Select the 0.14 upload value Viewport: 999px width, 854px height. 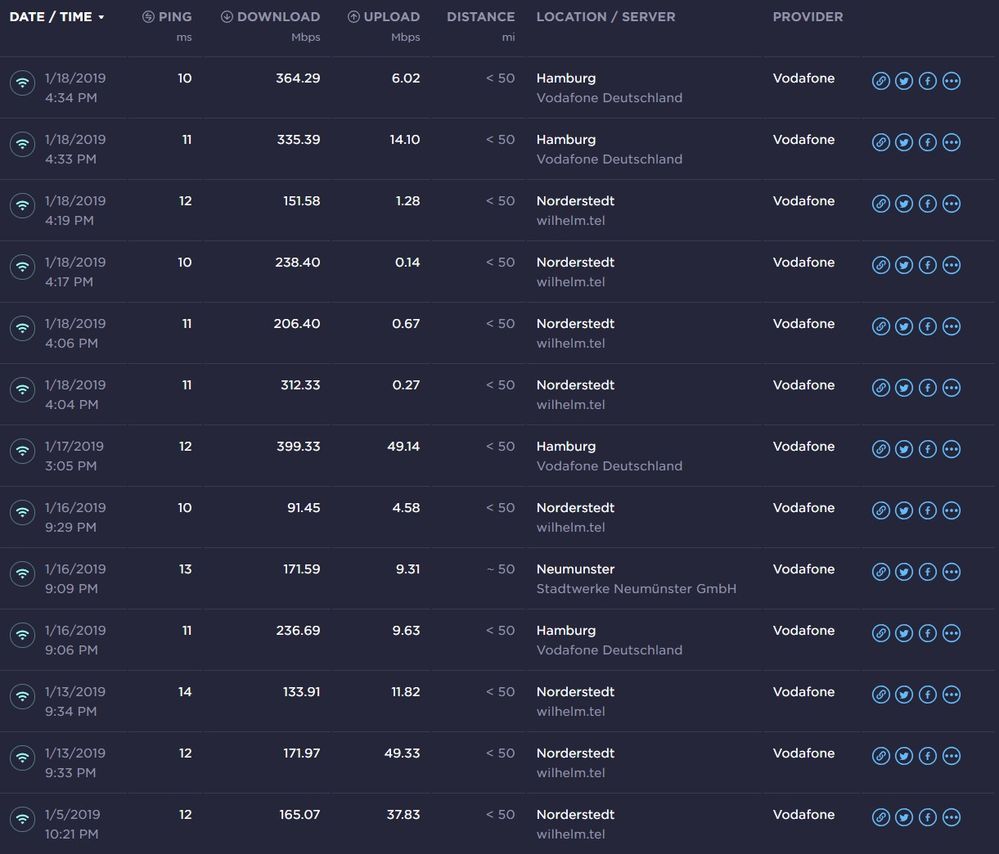407,263
